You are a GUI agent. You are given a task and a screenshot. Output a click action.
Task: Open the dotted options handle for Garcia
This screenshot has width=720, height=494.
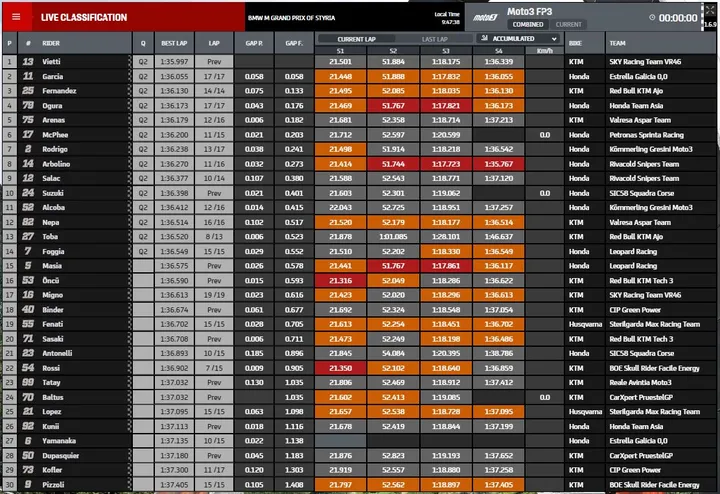[129, 76]
